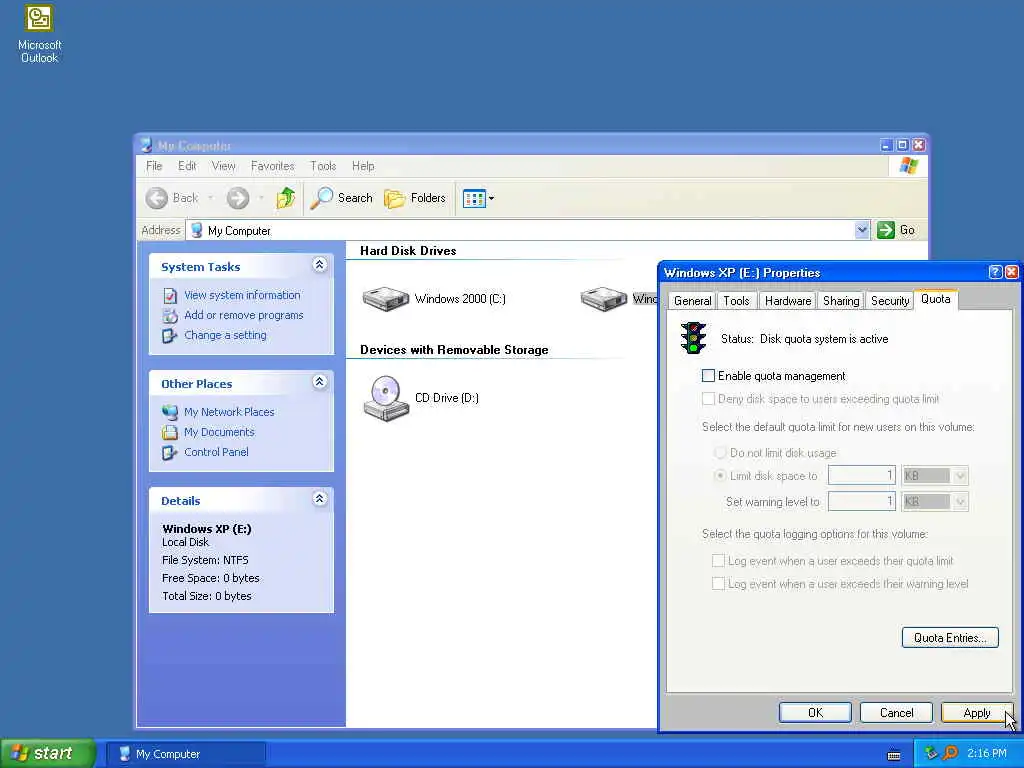The image size is (1024, 768).
Task: Click the Back arrow in My Computer
Action: [x=157, y=198]
